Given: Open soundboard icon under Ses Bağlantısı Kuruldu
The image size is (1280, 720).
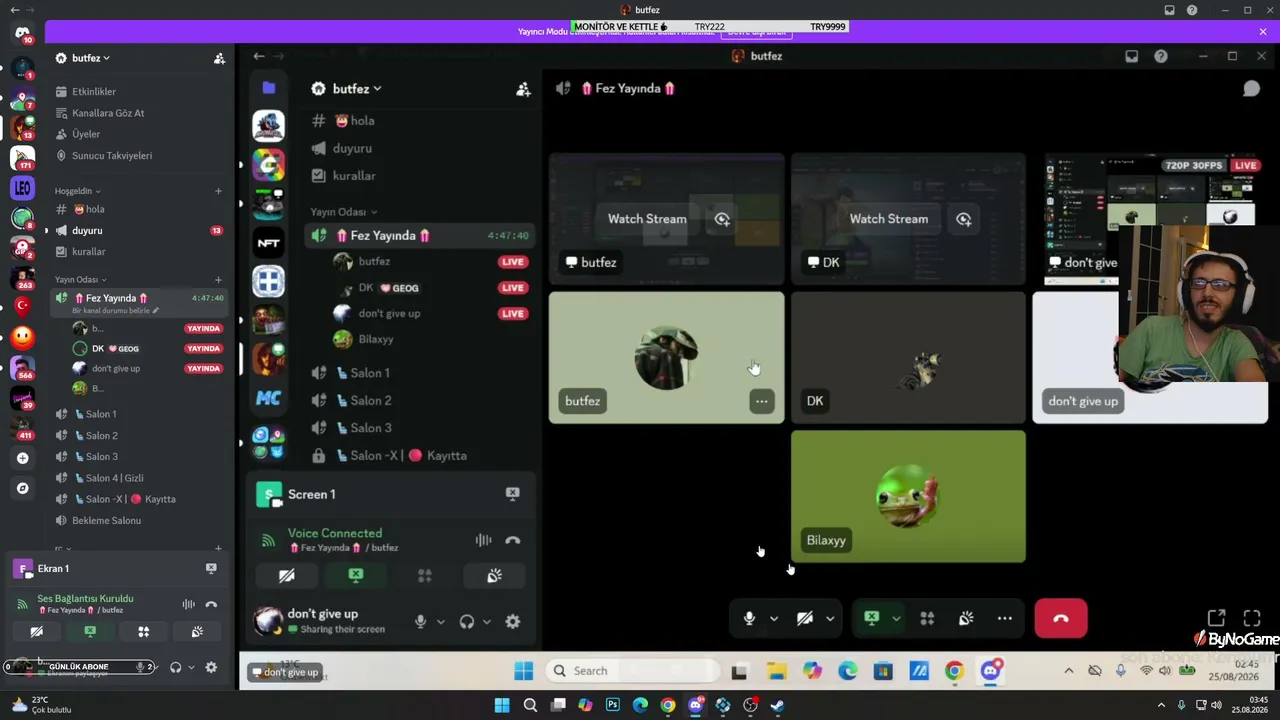Looking at the screenshot, I should pyautogui.click(x=197, y=632).
